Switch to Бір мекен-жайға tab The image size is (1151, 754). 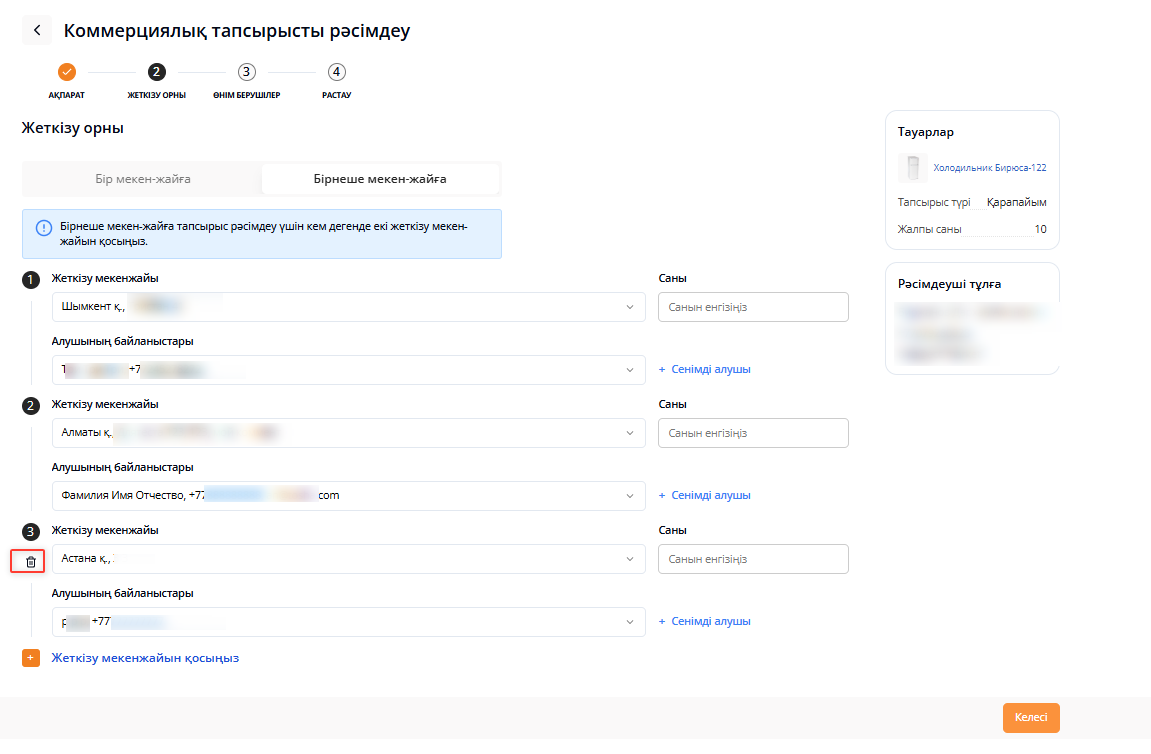143,179
